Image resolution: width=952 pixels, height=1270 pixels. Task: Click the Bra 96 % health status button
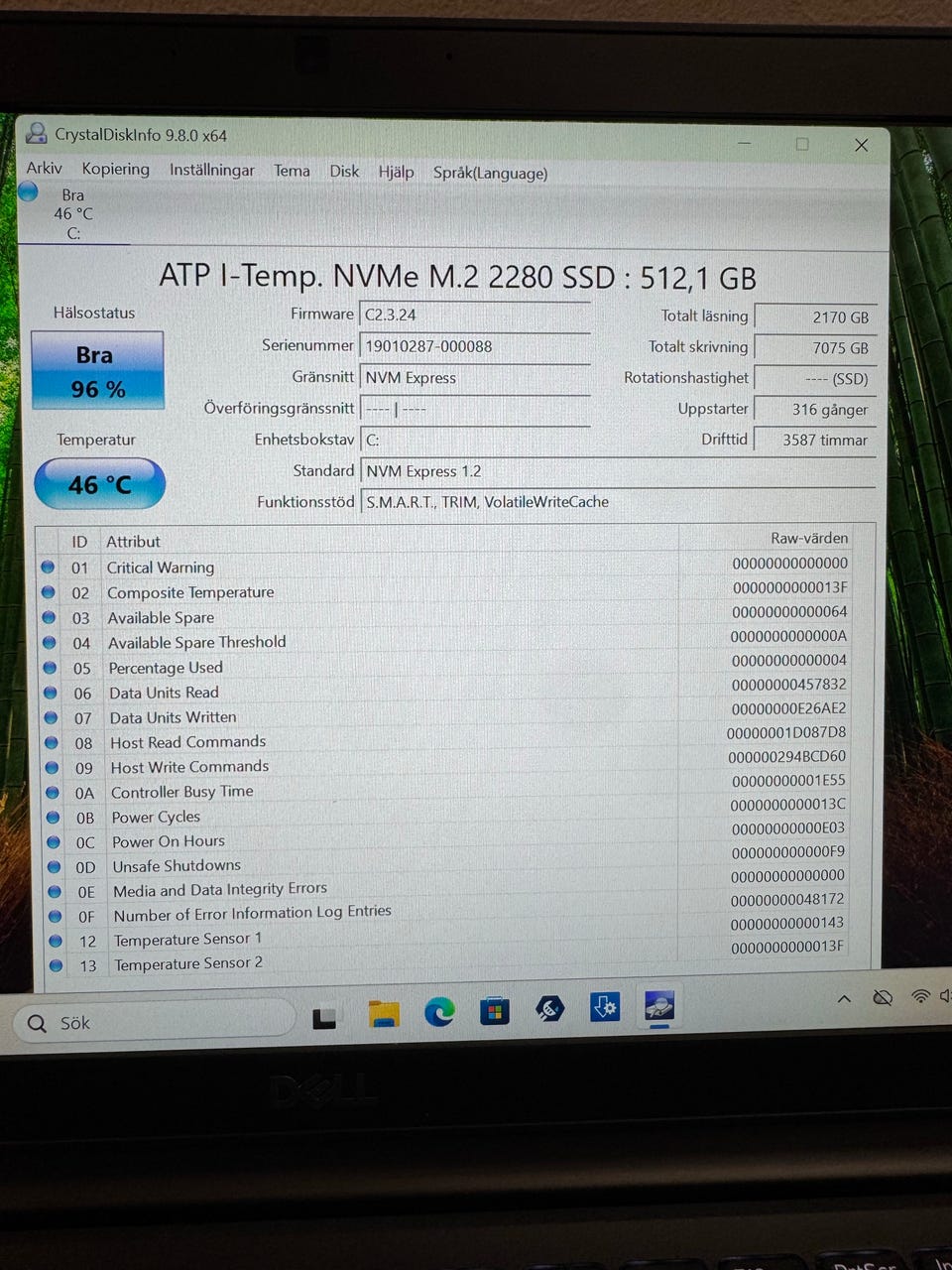pos(97,371)
